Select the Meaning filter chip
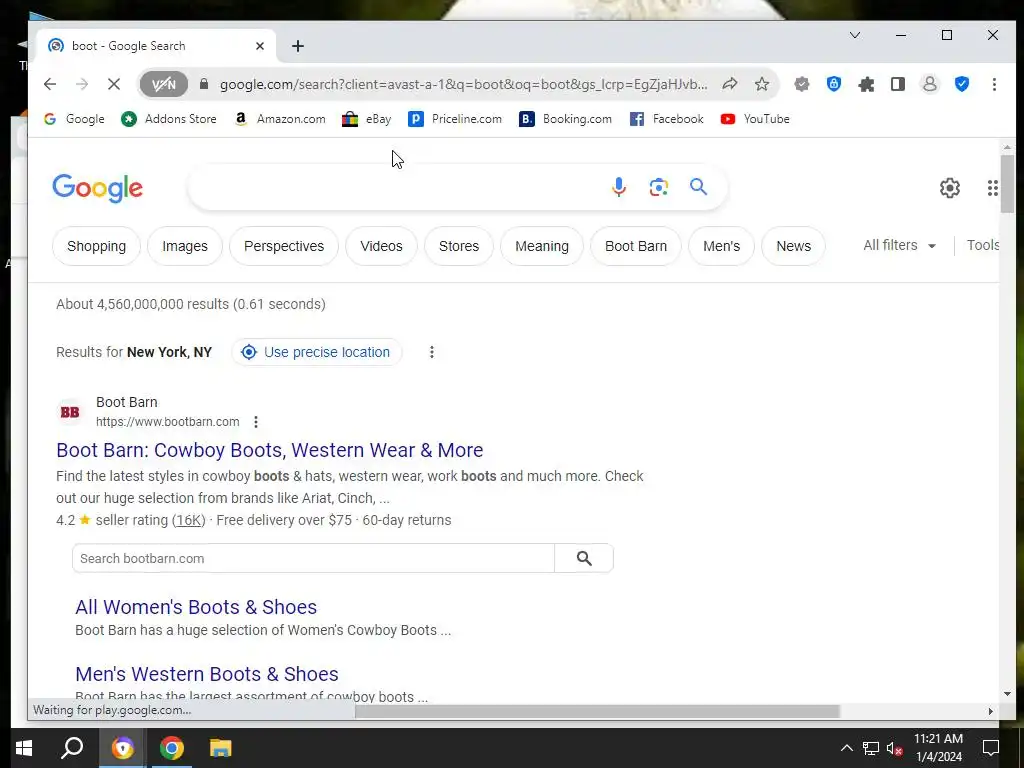The height and width of the screenshot is (768, 1024). [x=542, y=246]
